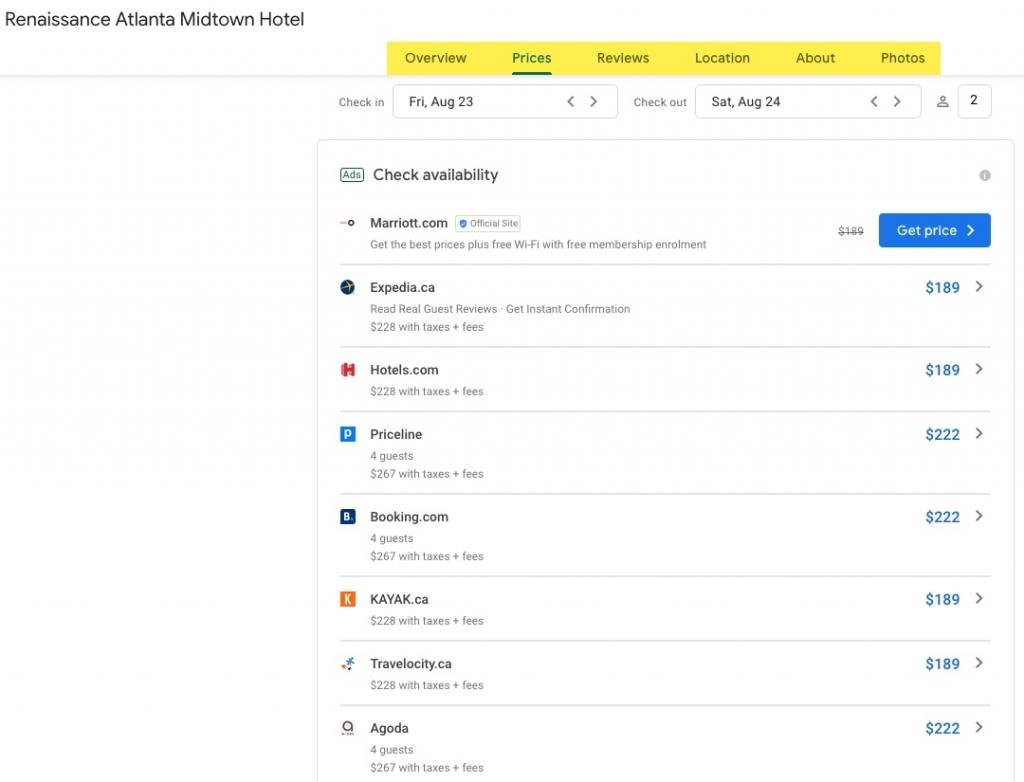Change the guest count field
This screenshot has height=782, width=1024.
tap(974, 101)
